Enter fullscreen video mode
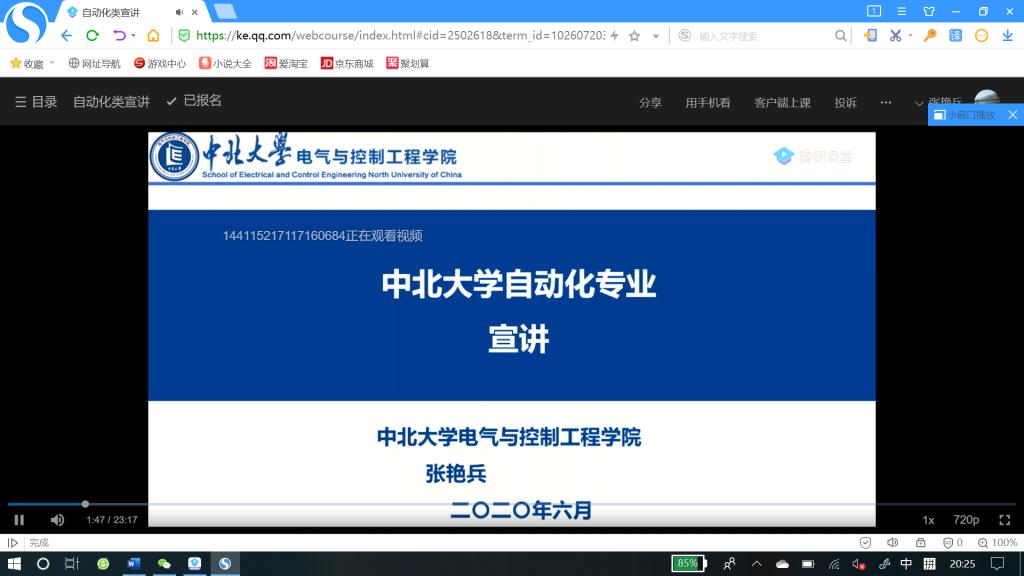Viewport: 1024px width, 576px height. 1005,520
